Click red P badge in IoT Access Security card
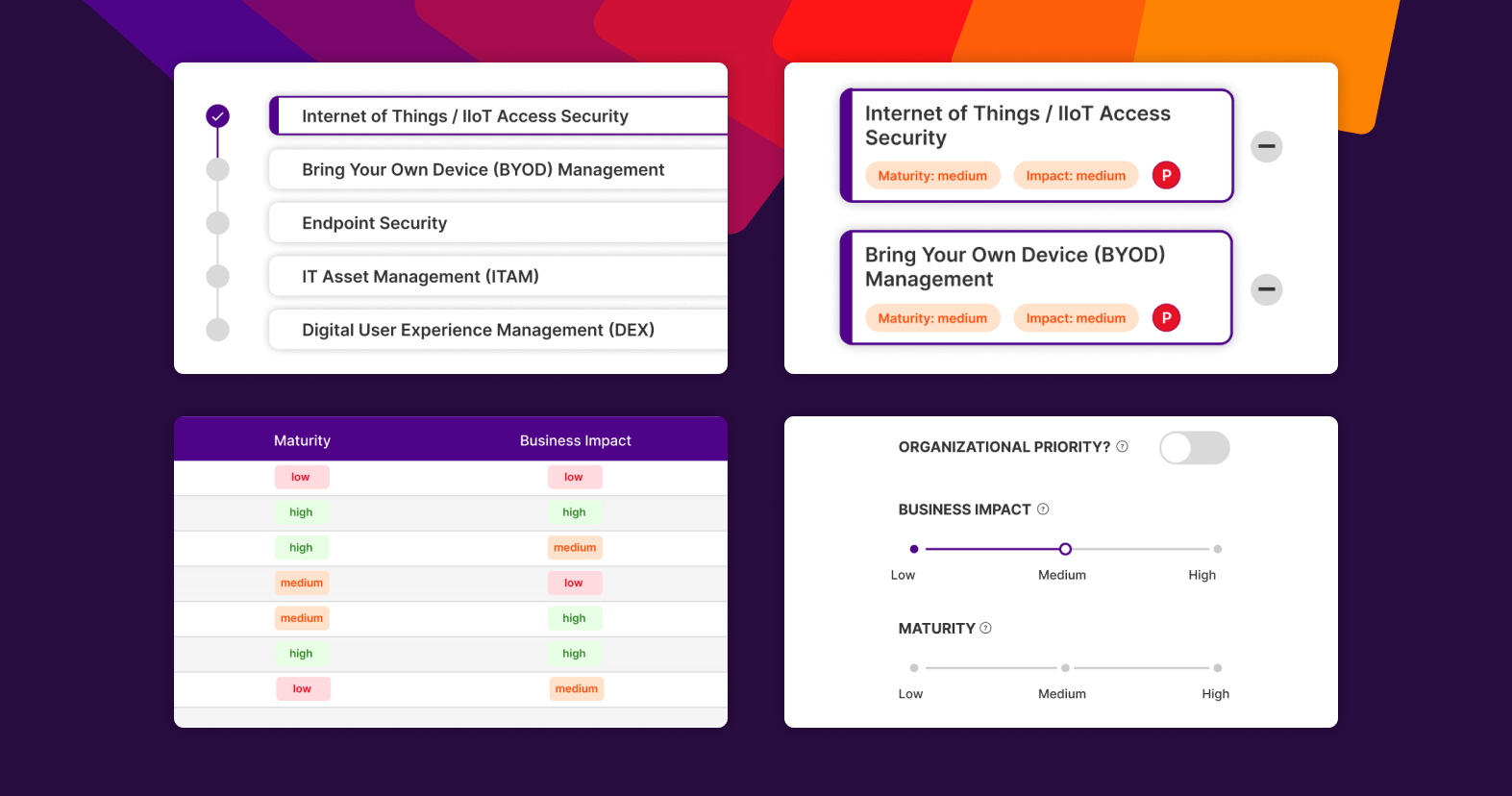The width and height of the screenshot is (1512, 796). pos(1166,176)
